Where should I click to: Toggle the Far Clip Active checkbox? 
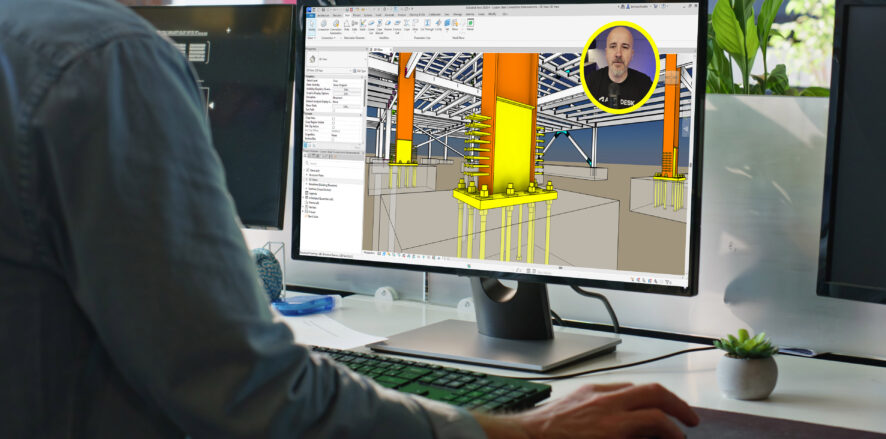coord(333,127)
